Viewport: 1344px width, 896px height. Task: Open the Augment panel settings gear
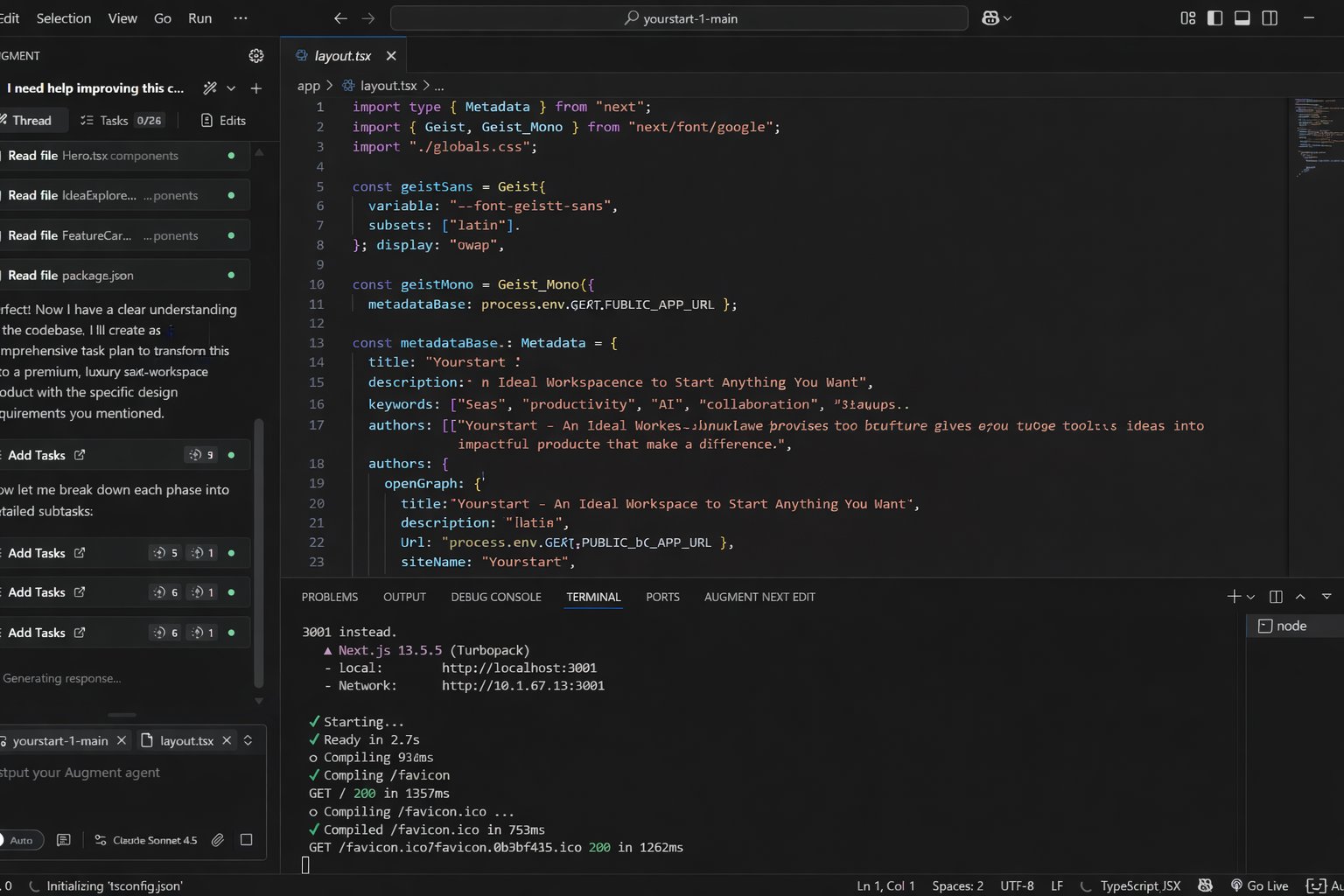coord(255,56)
